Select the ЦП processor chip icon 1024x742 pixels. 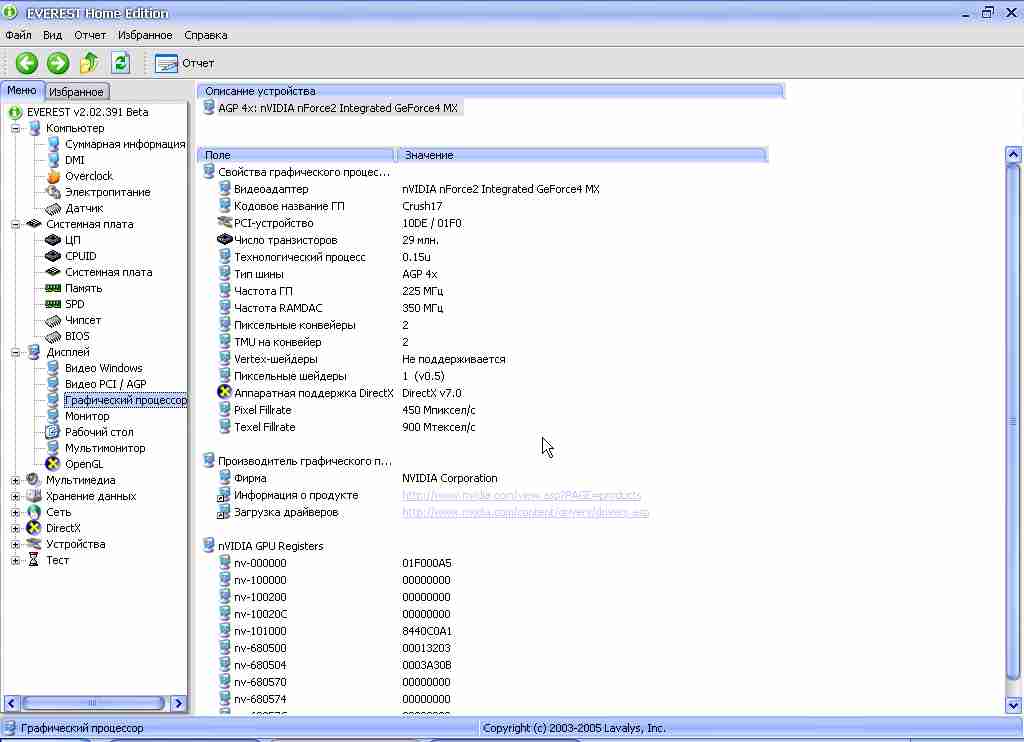53,240
